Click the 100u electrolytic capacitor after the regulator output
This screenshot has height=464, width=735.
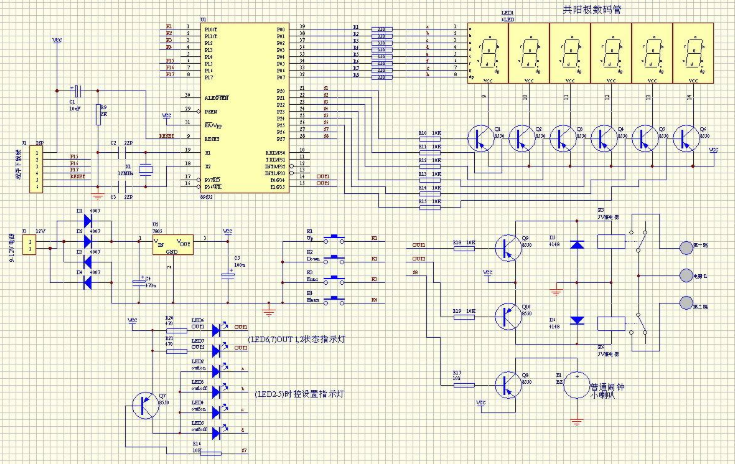(x=228, y=276)
